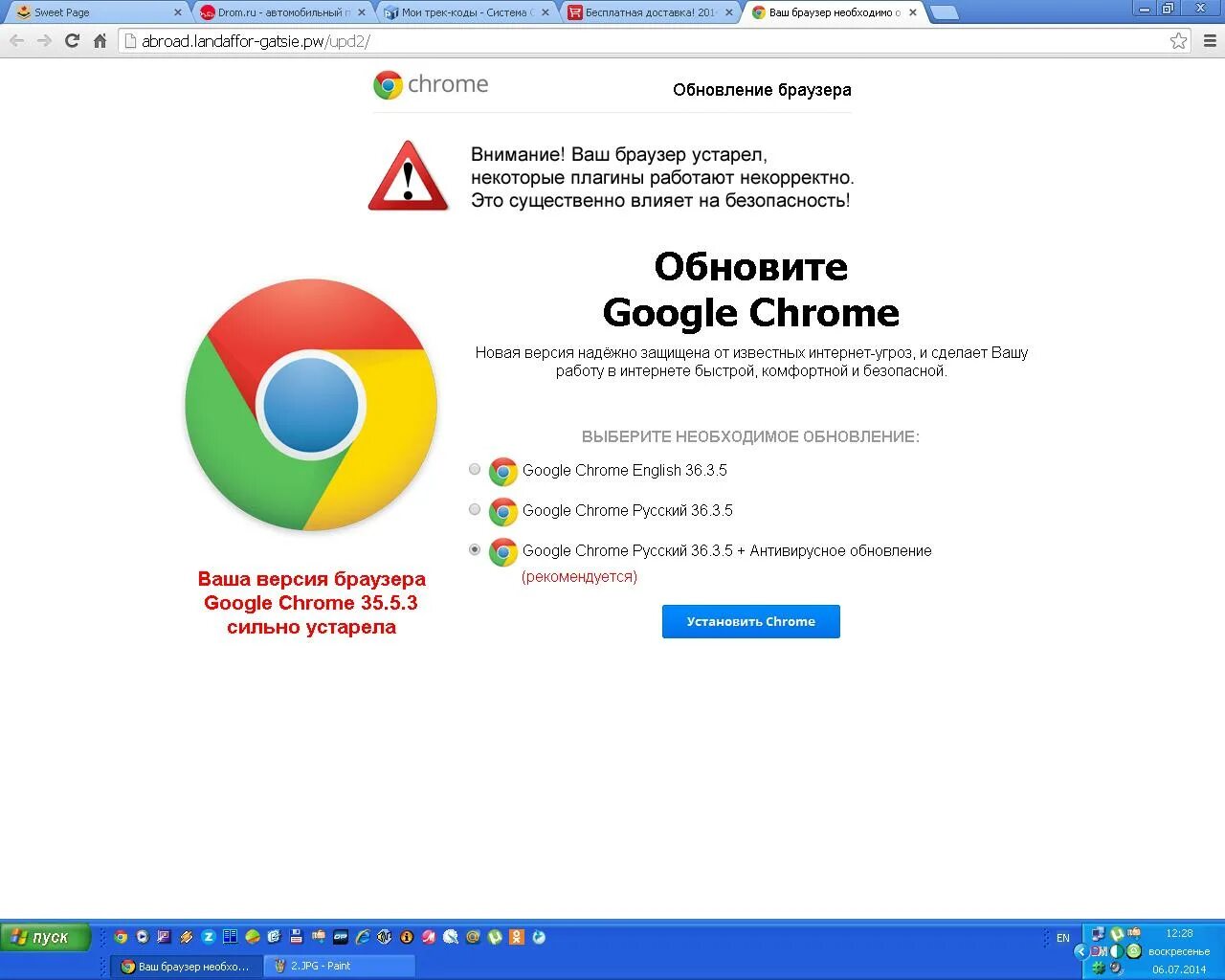1225x980 pixels.
Task: Close the Drom.ru tab
Action: [361, 12]
